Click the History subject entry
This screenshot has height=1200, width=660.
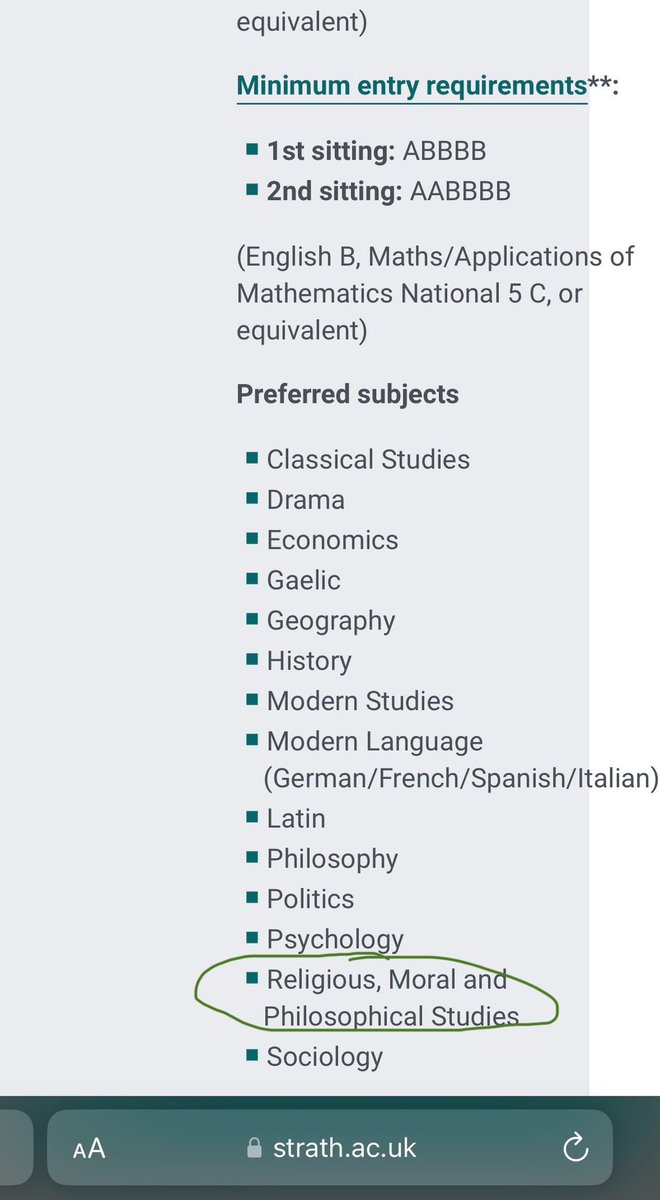click(x=308, y=661)
